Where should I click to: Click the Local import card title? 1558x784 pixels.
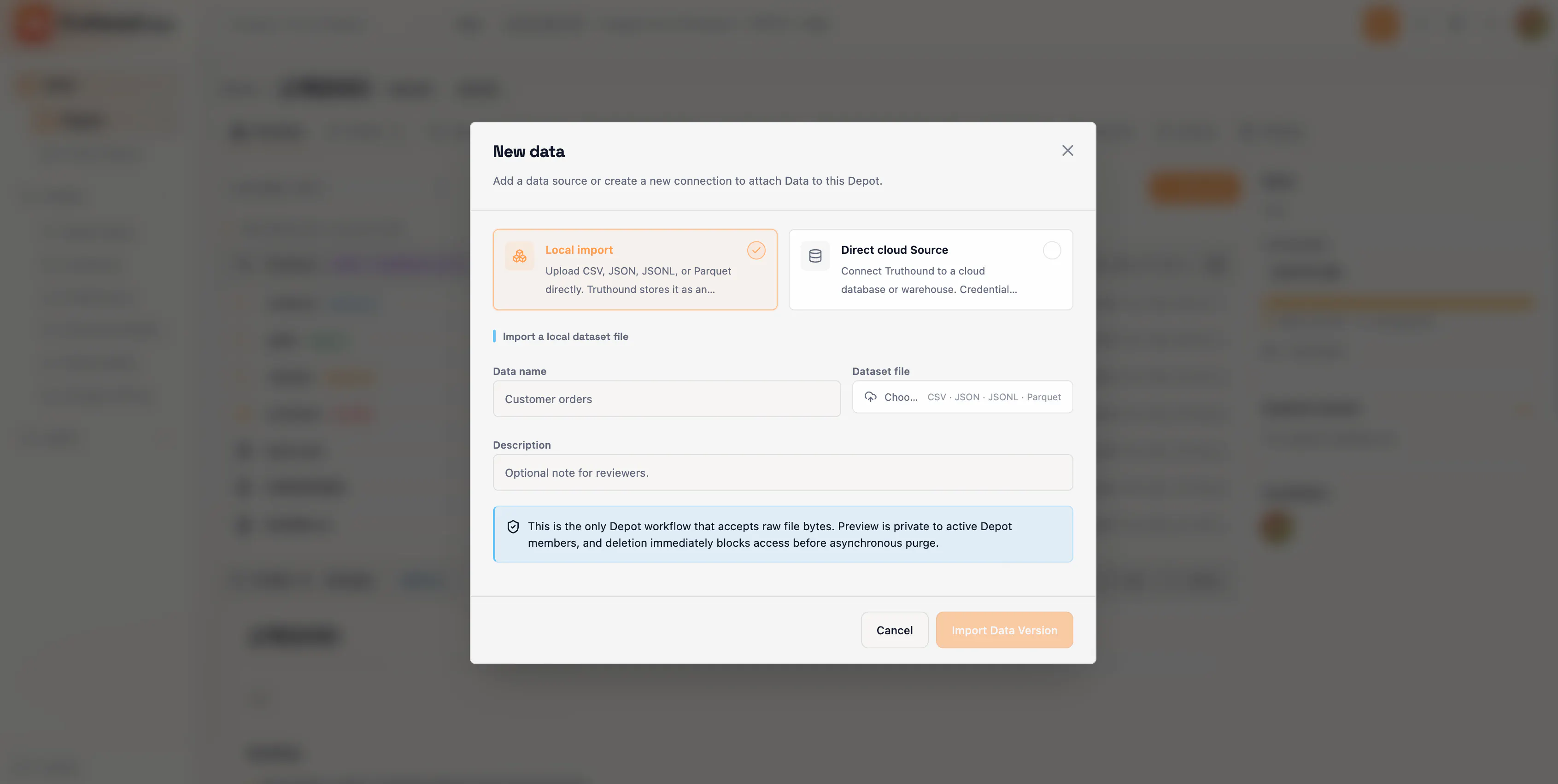pos(579,250)
